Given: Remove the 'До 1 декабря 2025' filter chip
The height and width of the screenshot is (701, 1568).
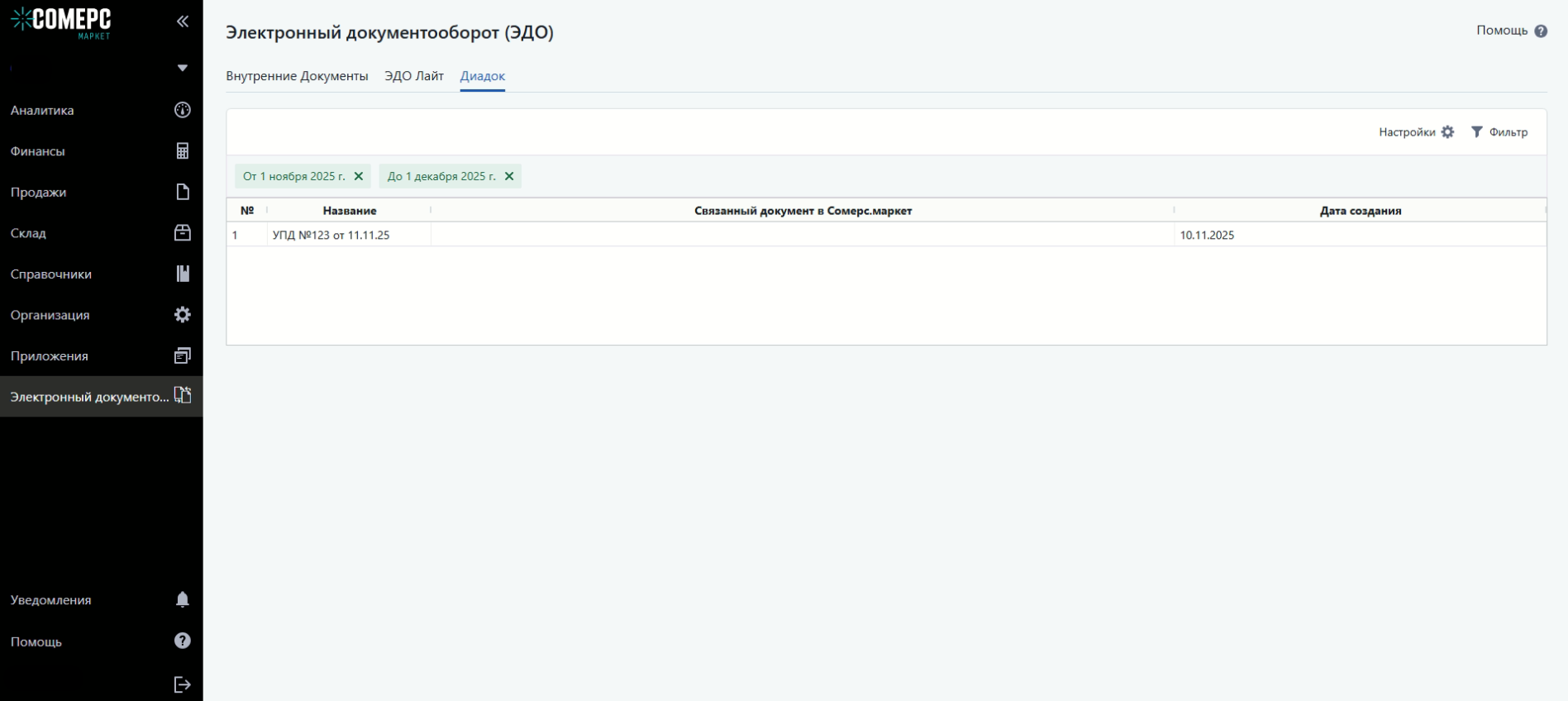Looking at the screenshot, I should [509, 176].
